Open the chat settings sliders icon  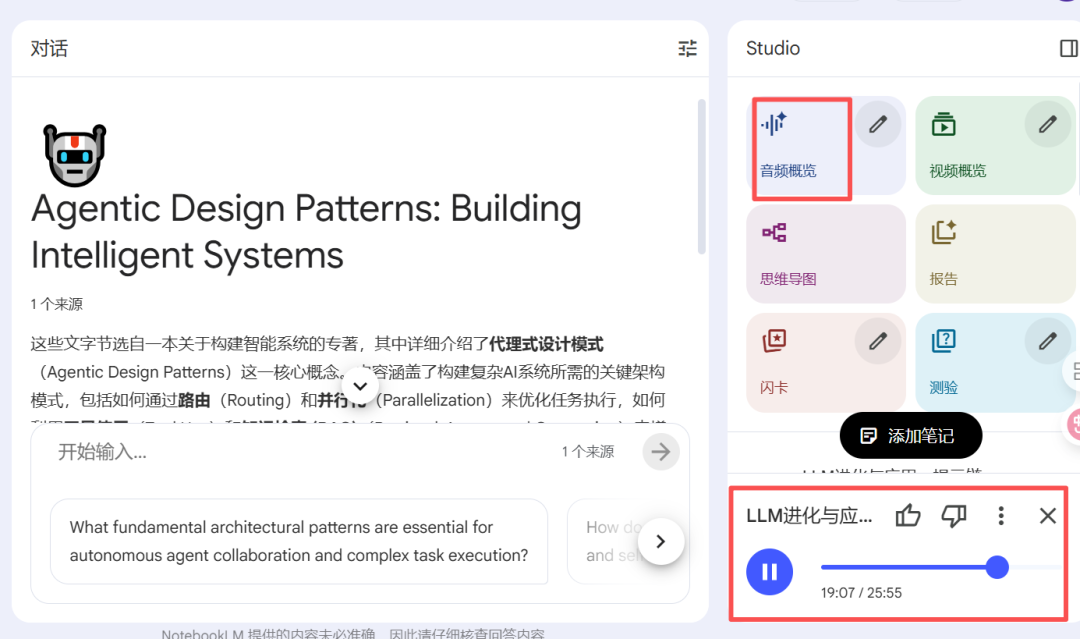click(687, 48)
